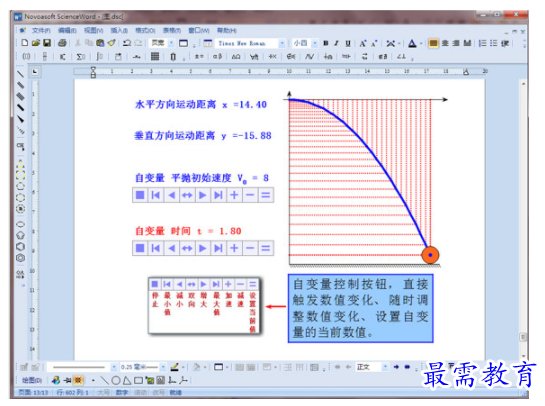
Task: Open the integral math template
Action: pos(99,57)
